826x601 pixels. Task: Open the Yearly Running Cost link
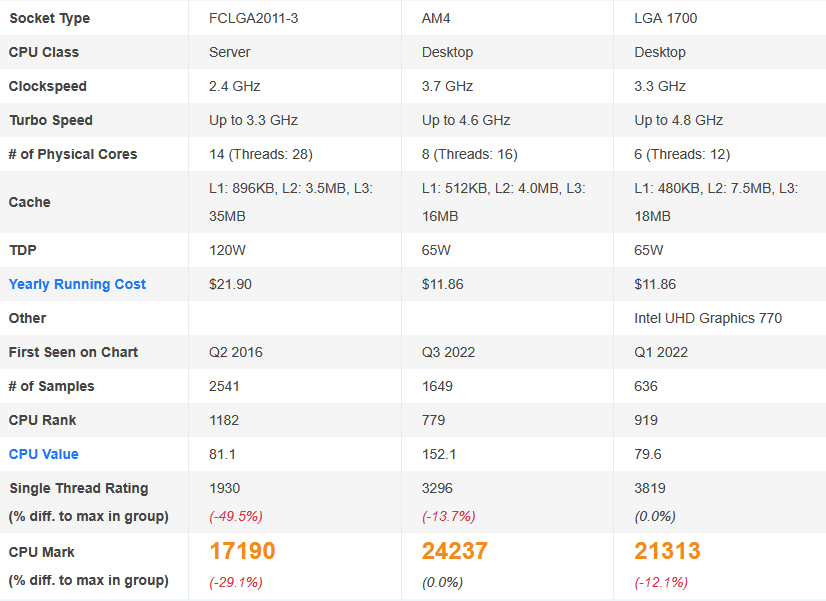pyautogui.click(x=77, y=284)
